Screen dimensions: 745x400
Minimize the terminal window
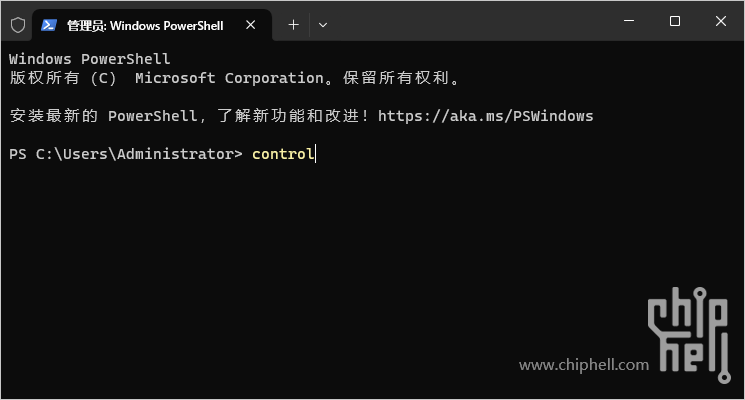pyautogui.click(x=629, y=21)
